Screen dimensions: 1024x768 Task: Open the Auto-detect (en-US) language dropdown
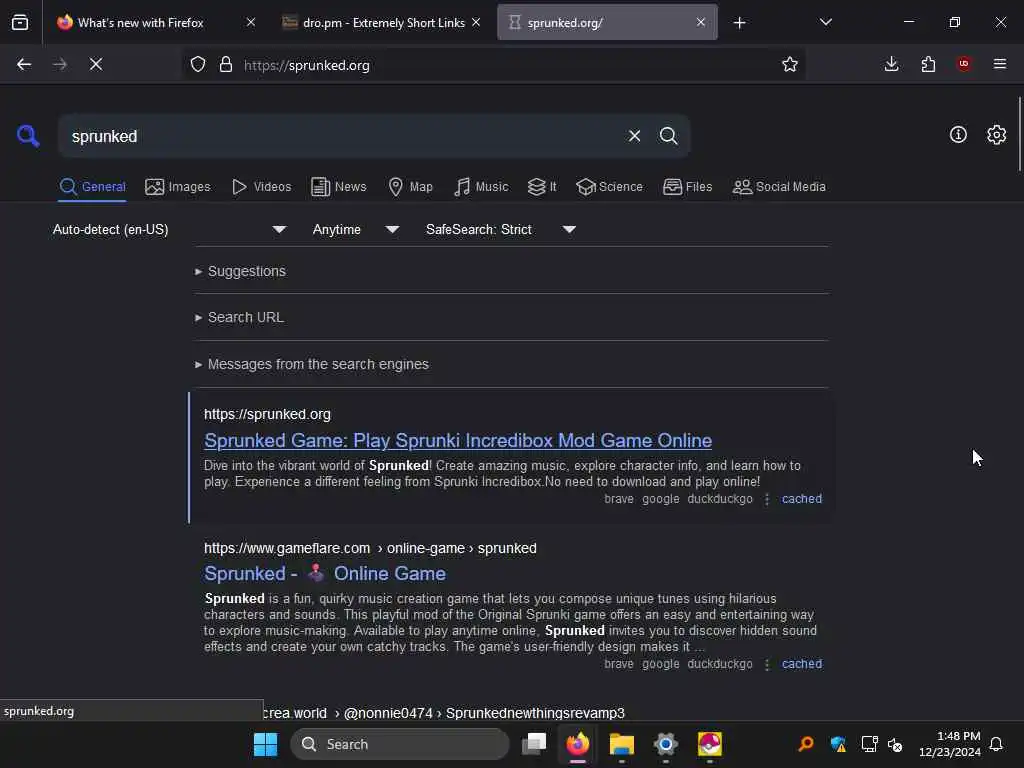coord(169,229)
